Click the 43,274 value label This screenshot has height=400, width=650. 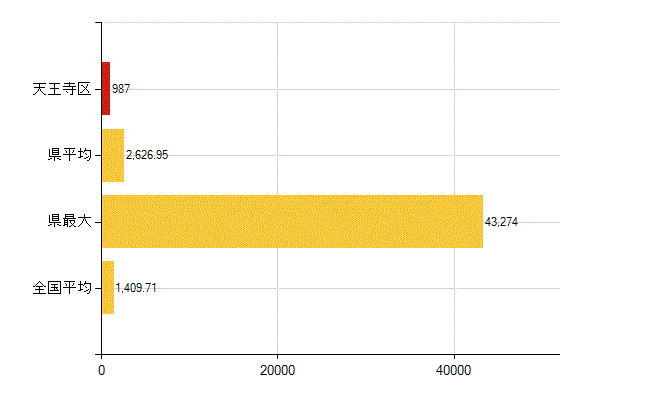(501, 221)
